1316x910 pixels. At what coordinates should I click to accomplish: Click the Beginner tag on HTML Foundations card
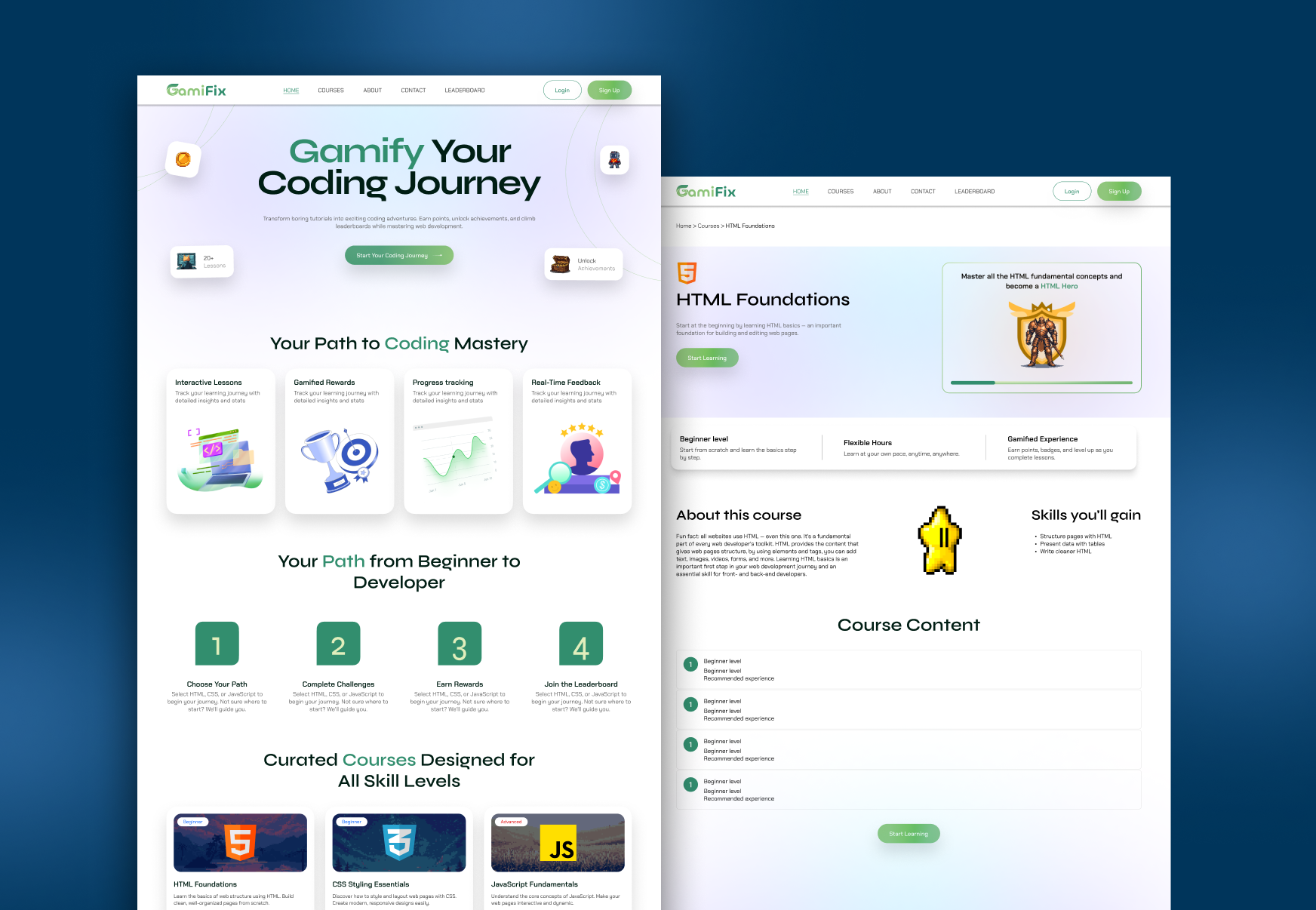click(192, 822)
